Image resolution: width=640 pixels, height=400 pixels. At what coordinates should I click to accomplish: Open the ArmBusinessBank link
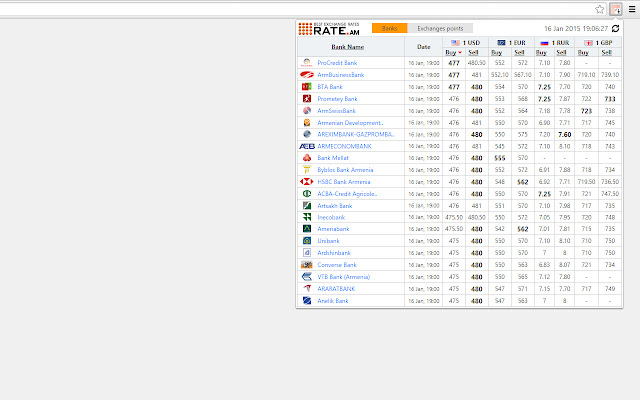point(341,75)
